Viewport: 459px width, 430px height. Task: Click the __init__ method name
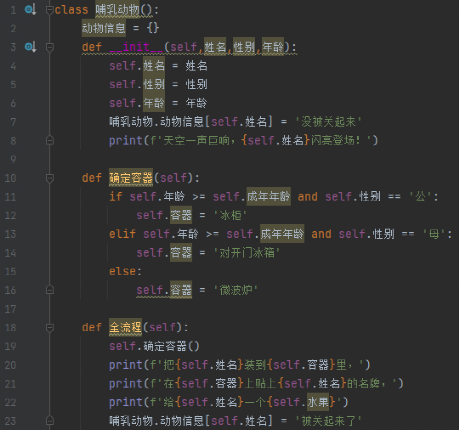136,47
